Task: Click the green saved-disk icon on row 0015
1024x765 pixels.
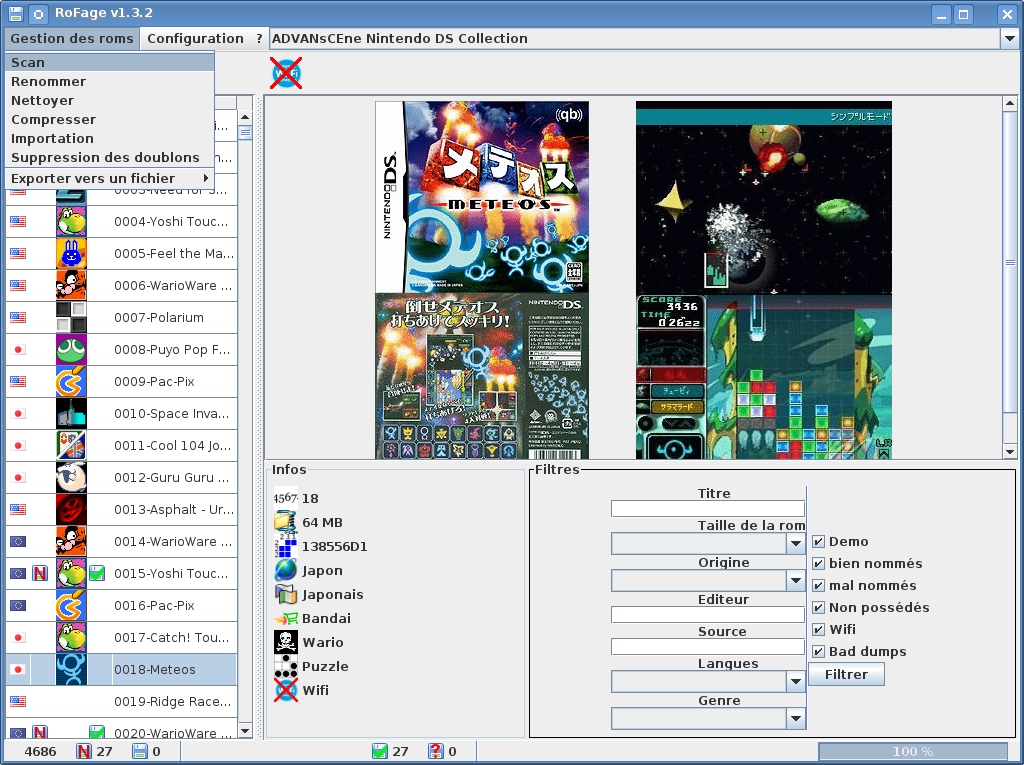Action: click(97, 574)
